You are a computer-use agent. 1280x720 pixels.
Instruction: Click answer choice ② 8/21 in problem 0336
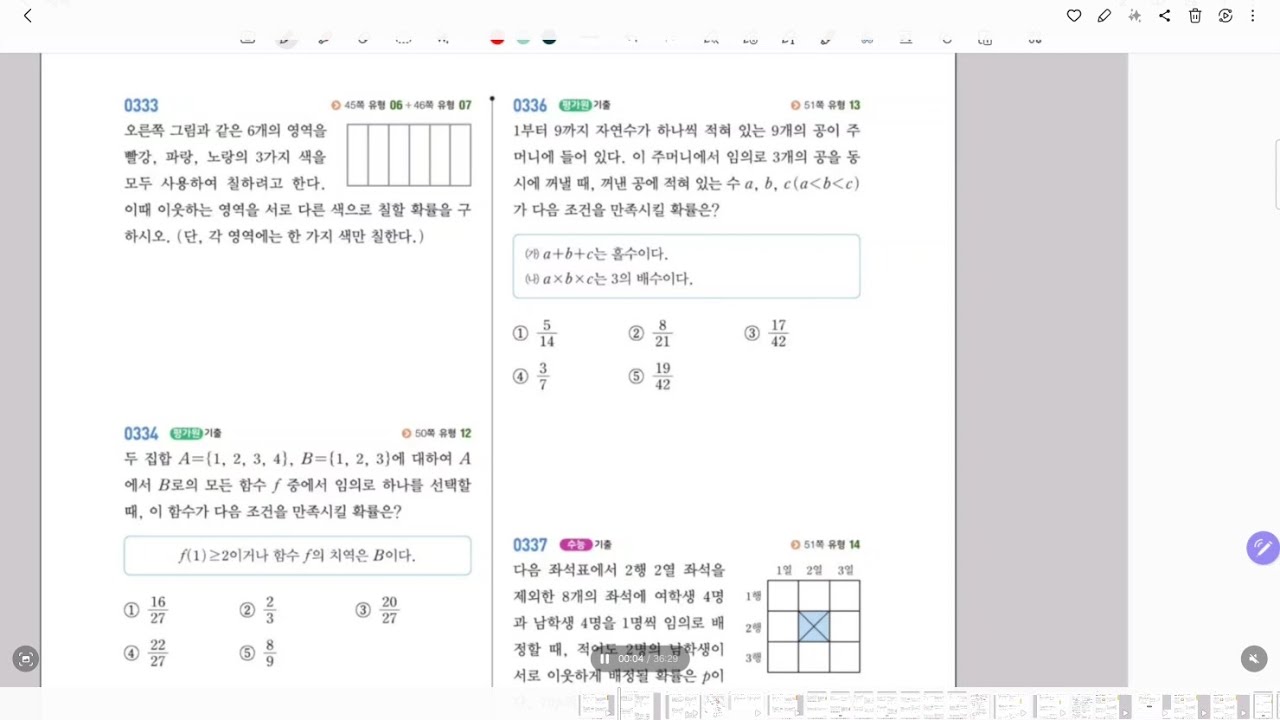coord(650,334)
